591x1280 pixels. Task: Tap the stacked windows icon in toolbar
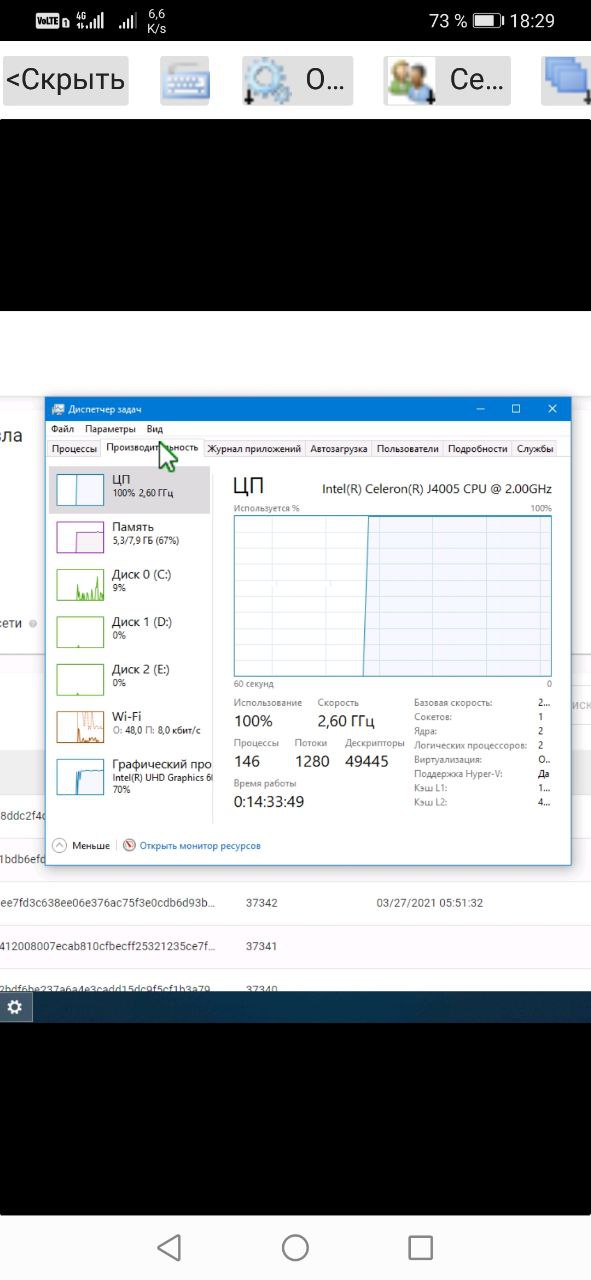point(566,81)
